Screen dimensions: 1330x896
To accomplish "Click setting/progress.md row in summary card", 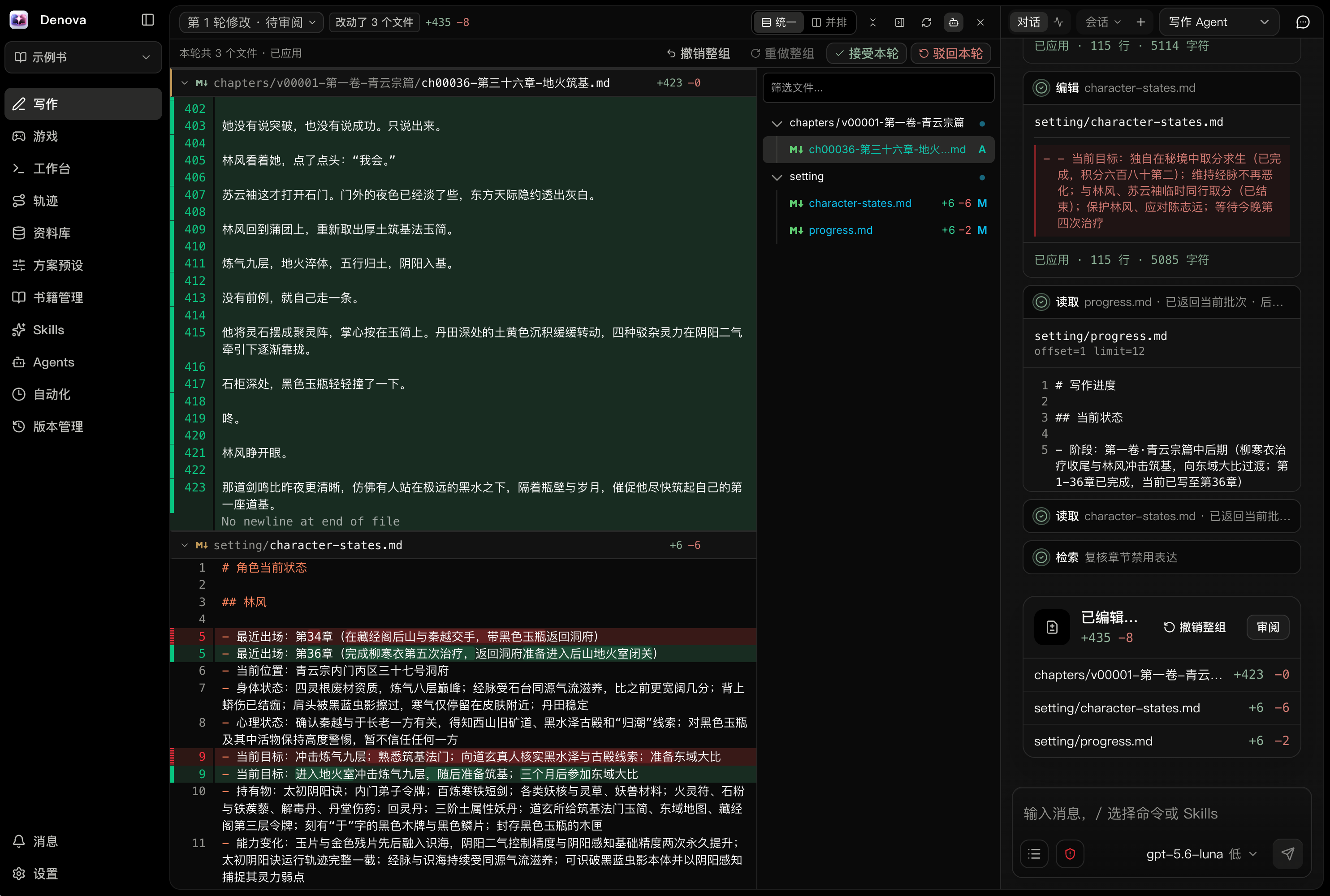I will (1162, 741).
